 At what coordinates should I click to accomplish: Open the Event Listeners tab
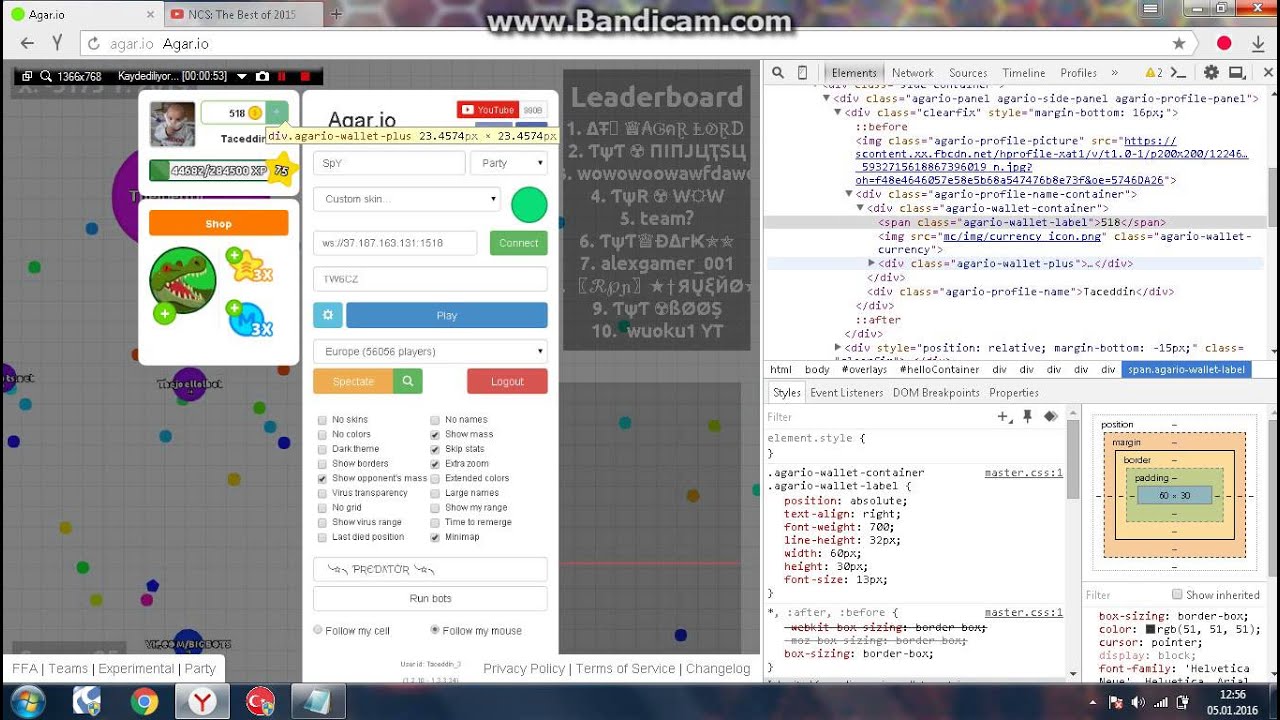coord(846,393)
